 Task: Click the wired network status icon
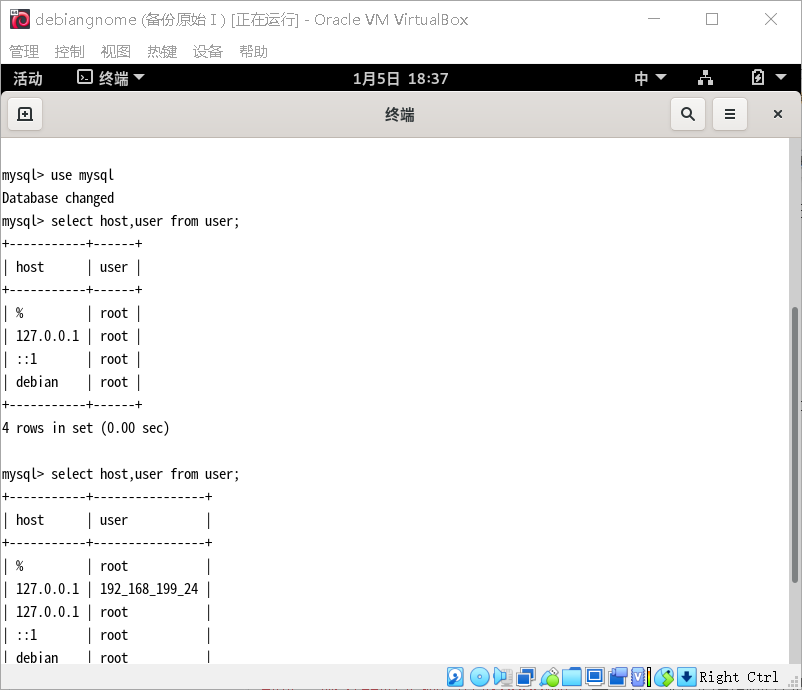point(705,78)
